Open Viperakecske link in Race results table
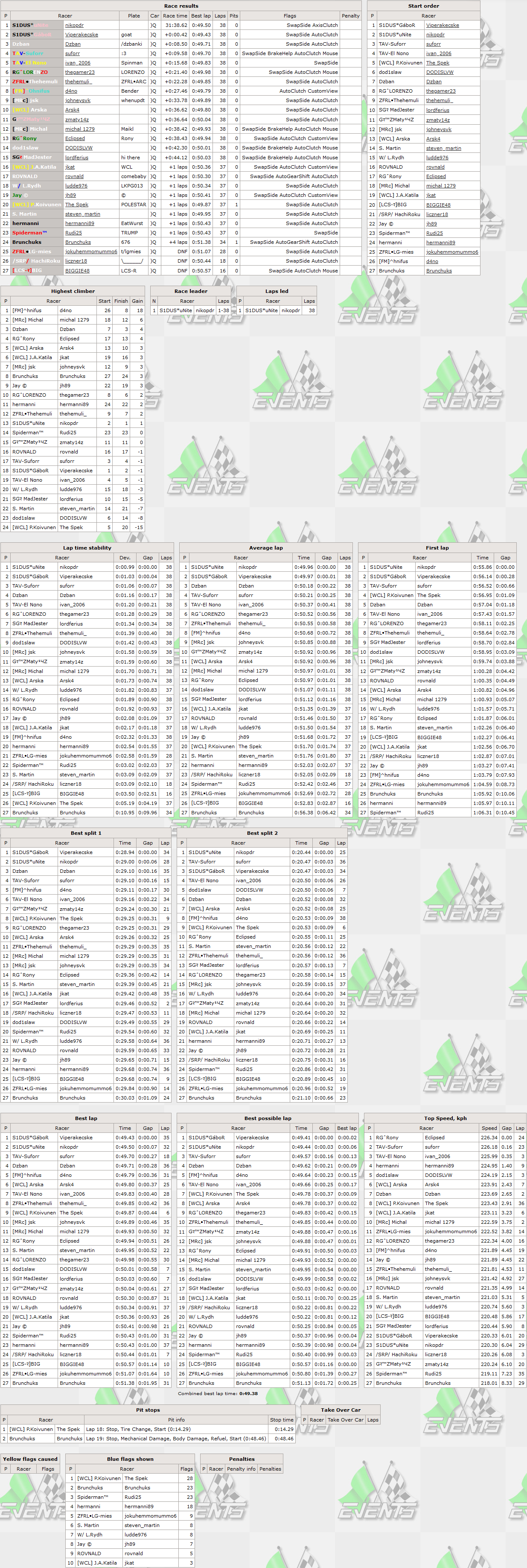527x1568 pixels. point(82,35)
